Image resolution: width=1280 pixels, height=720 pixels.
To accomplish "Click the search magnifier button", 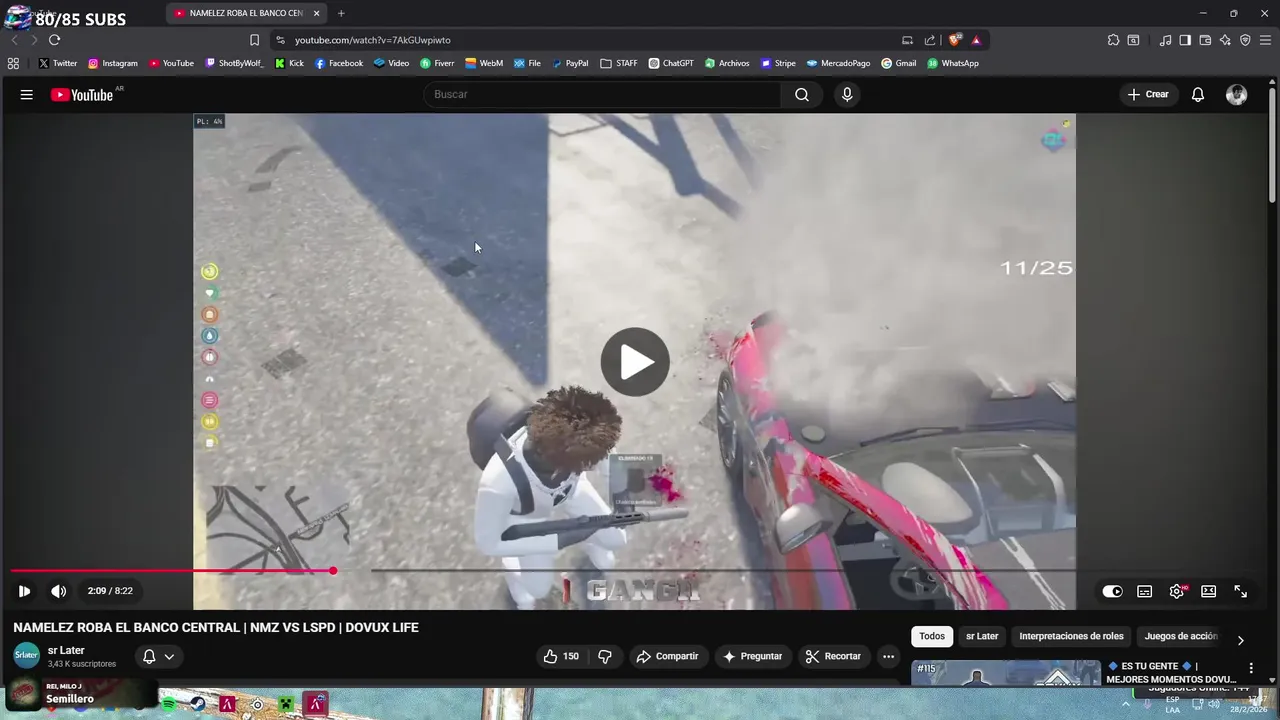I will 802,94.
